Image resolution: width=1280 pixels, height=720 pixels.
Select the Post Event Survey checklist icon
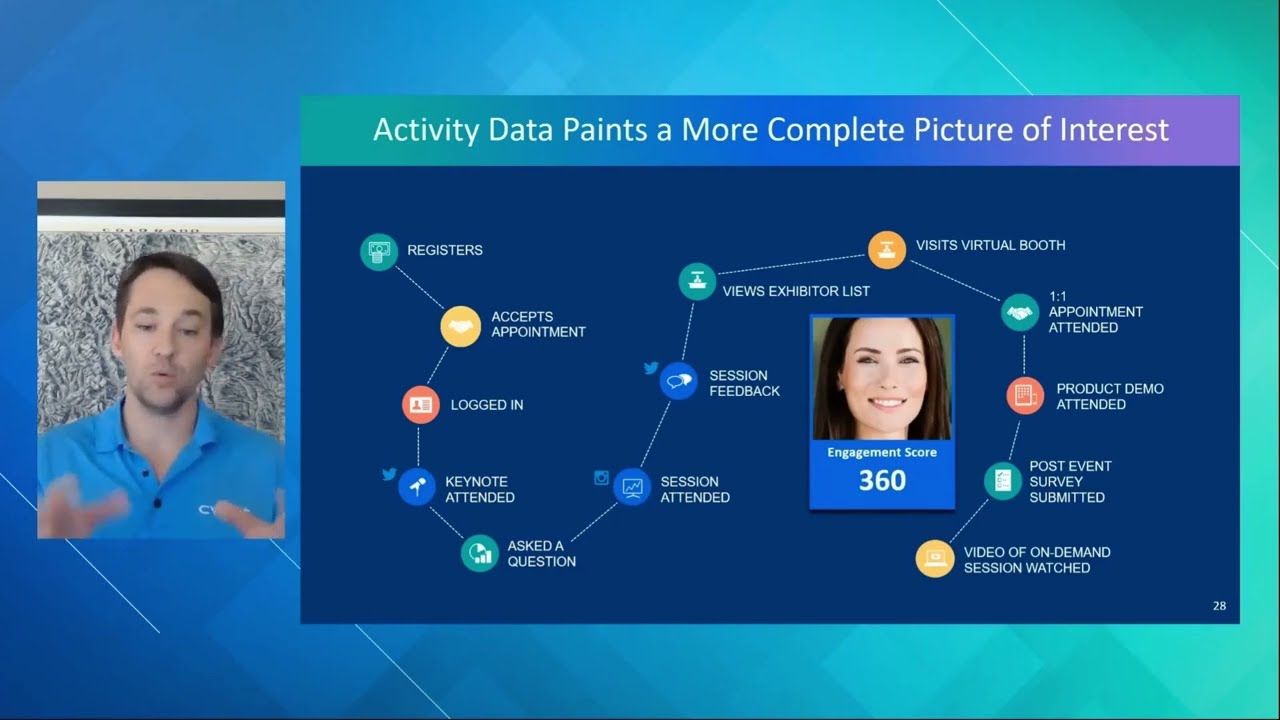pyautogui.click(x=1003, y=481)
